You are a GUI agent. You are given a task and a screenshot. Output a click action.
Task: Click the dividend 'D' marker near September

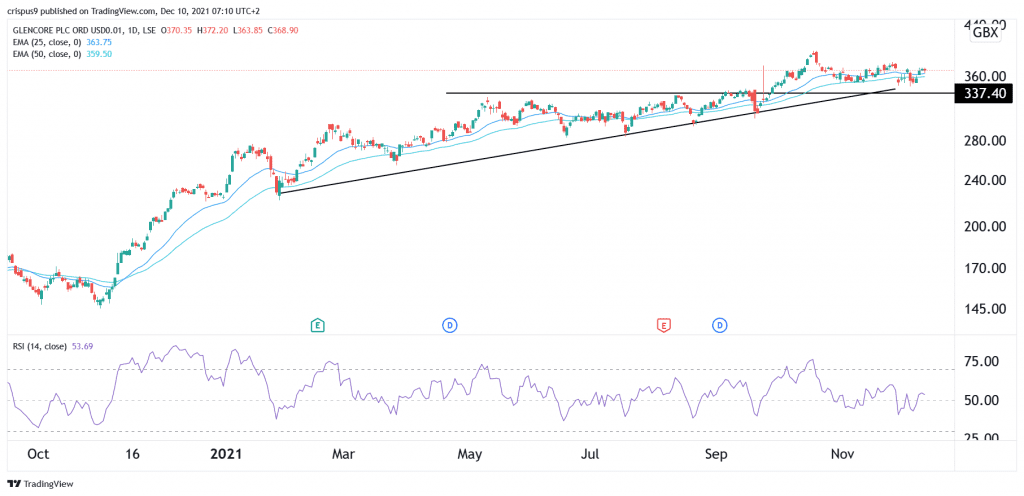pos(720,324)
